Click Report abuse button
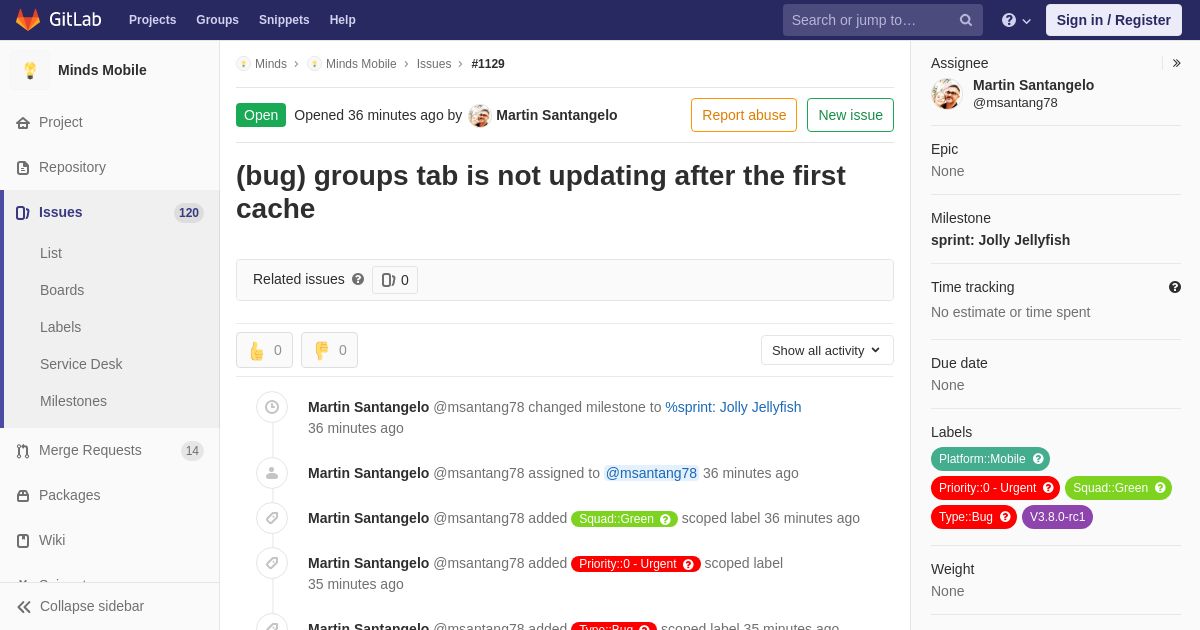The height and width of the screenshot is (630, 1200). pos(744,115)
